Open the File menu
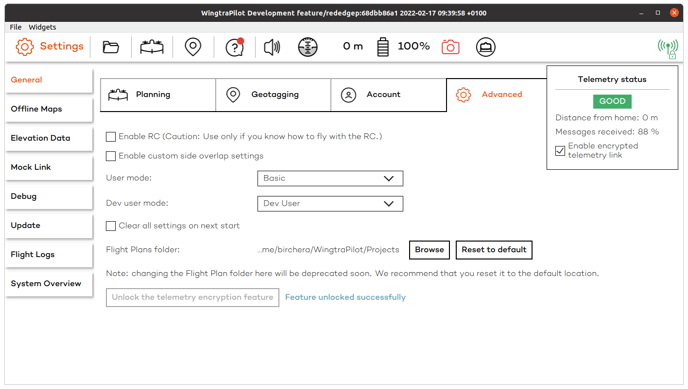The height and width of the screenshot is (389, 688). pos(15,27)
